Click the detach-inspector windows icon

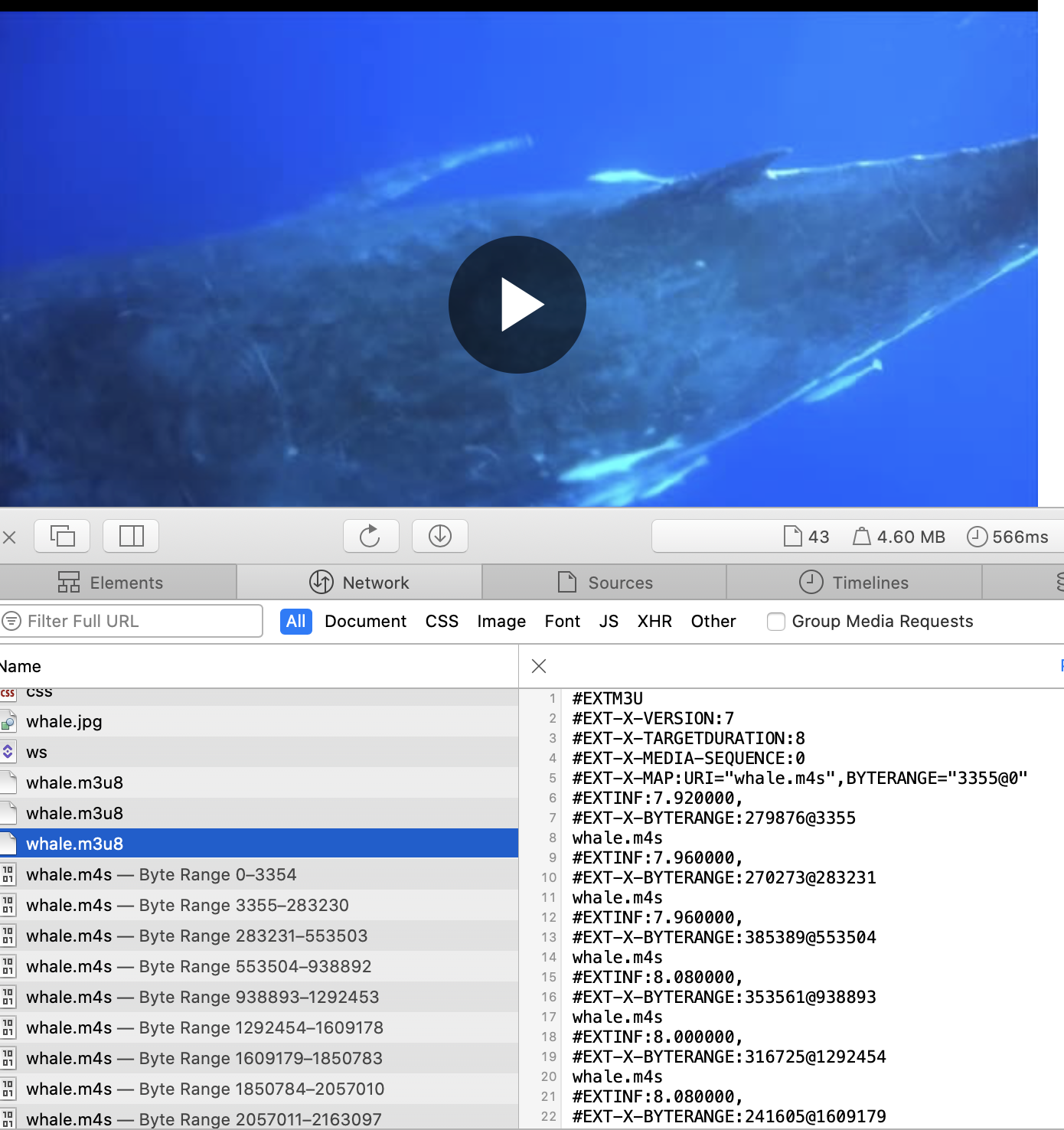pyautogui.click(x=62, y=536)
